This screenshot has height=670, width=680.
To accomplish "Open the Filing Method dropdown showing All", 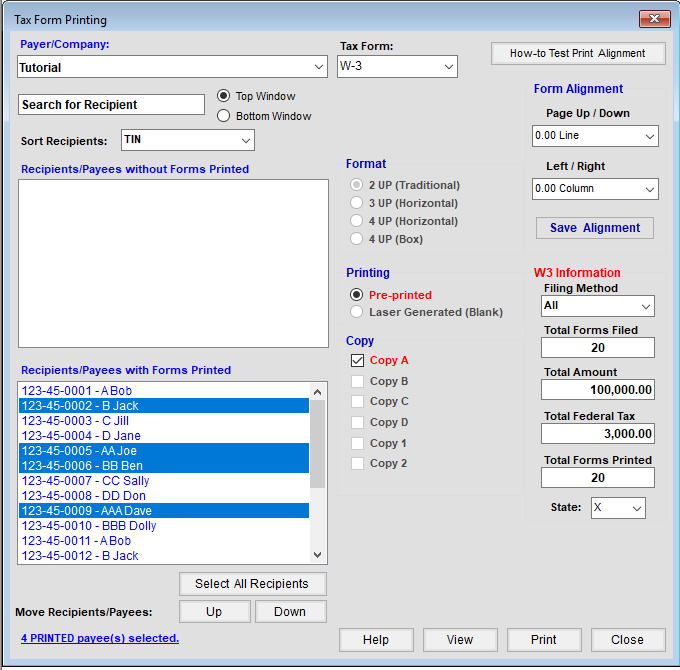I will click(x=598, y=306).
